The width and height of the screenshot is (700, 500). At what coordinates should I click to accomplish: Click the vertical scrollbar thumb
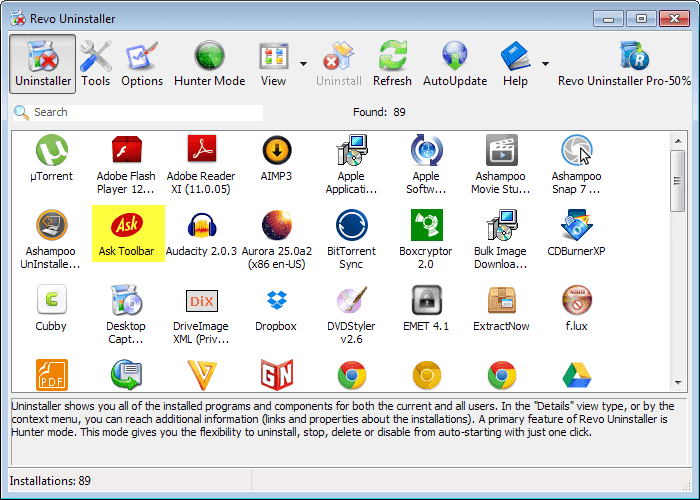click(678, 181)
